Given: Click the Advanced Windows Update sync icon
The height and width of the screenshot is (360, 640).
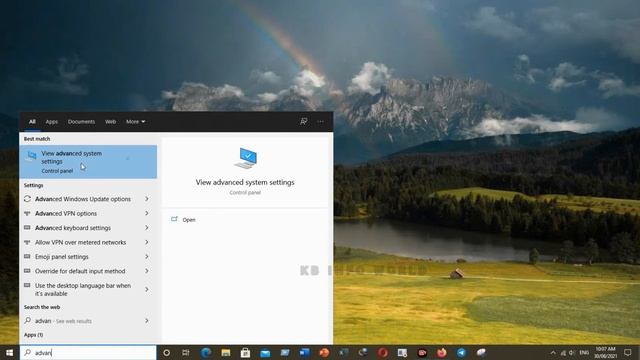Looking at the screenshot, I should [x=27, y=199].
